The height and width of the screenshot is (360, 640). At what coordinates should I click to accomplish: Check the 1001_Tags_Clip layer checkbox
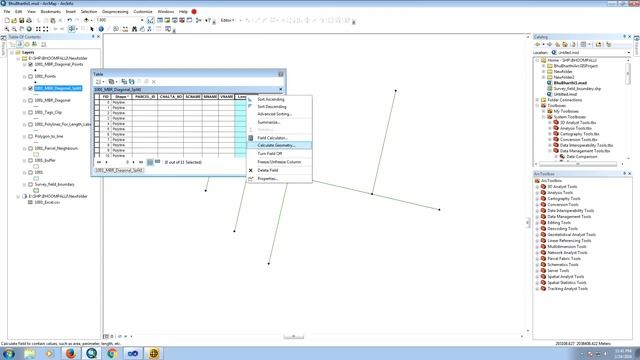click(30, 112)
